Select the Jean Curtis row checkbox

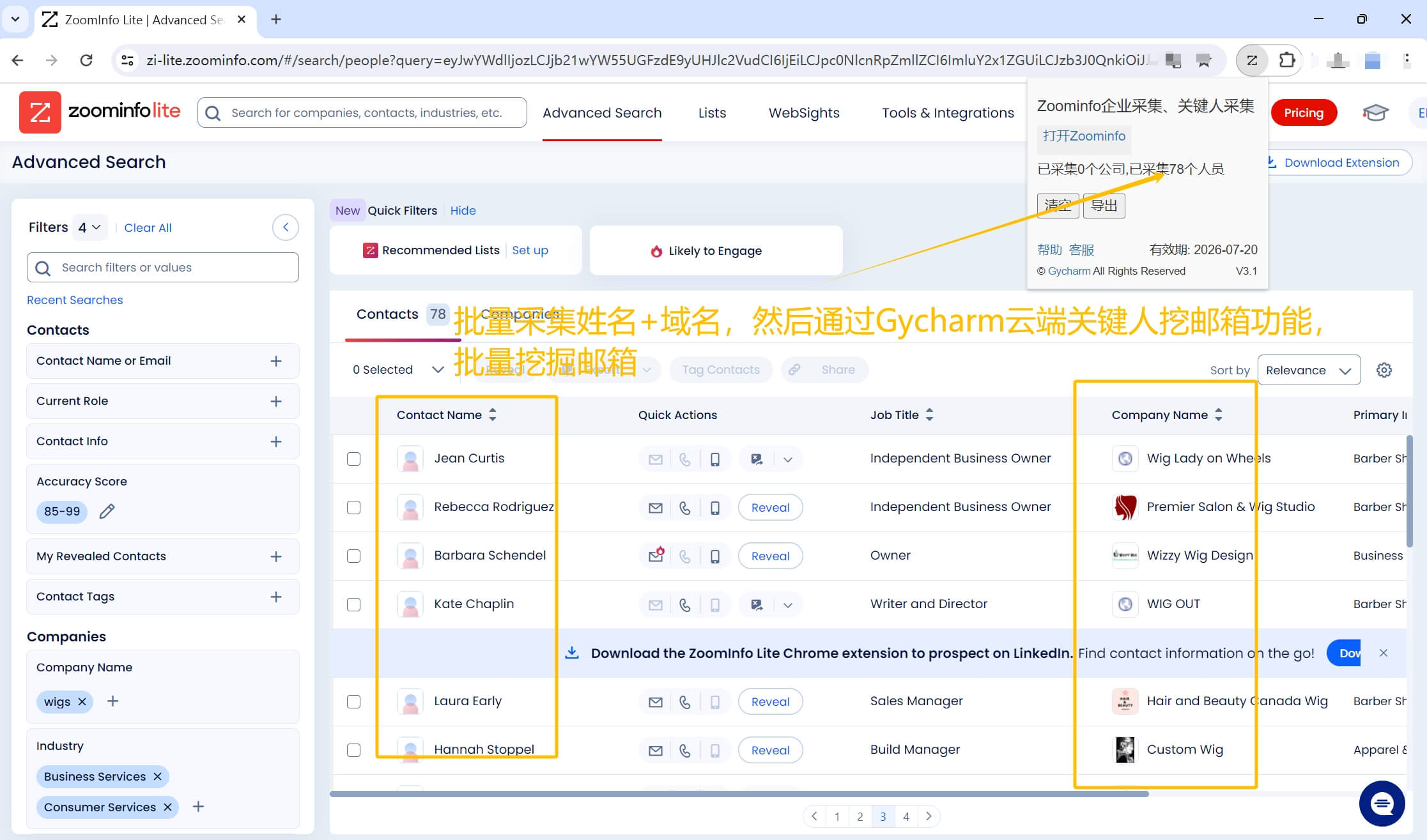(353, 459)
